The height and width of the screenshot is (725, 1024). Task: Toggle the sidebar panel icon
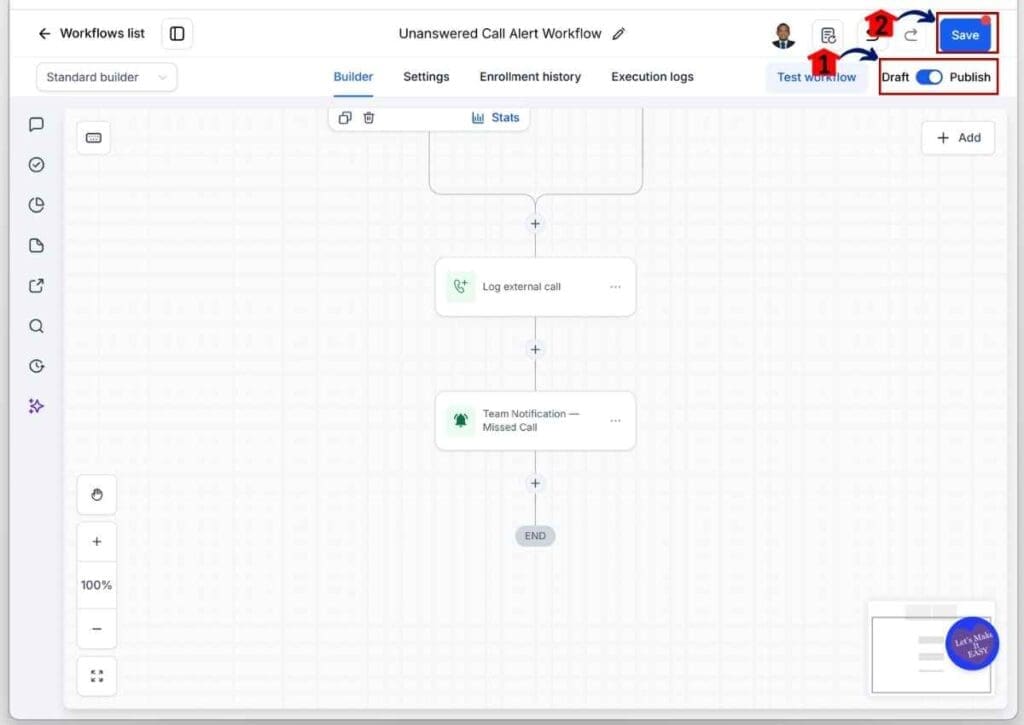pos(177,33)
